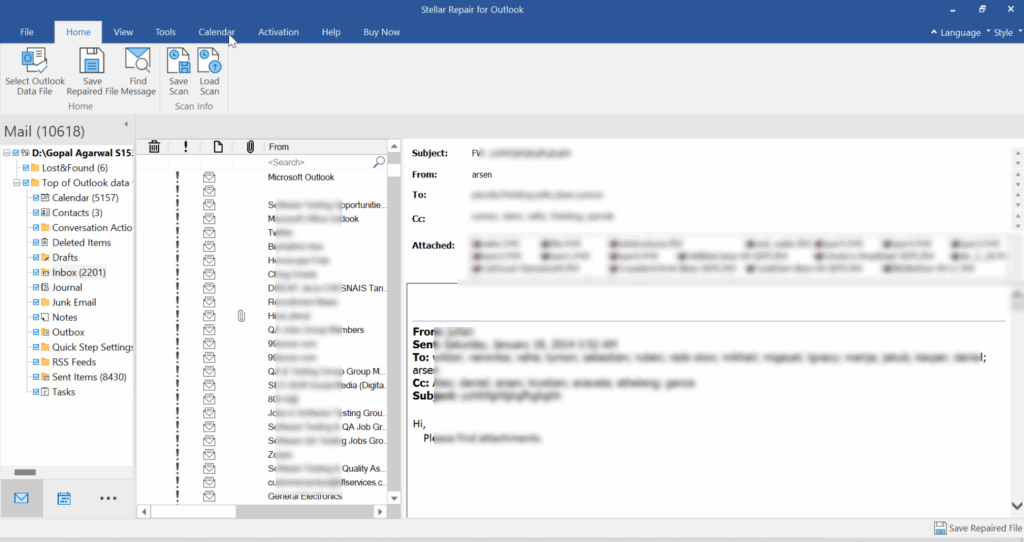
Task: Open the Help tab
Action: 331,32
